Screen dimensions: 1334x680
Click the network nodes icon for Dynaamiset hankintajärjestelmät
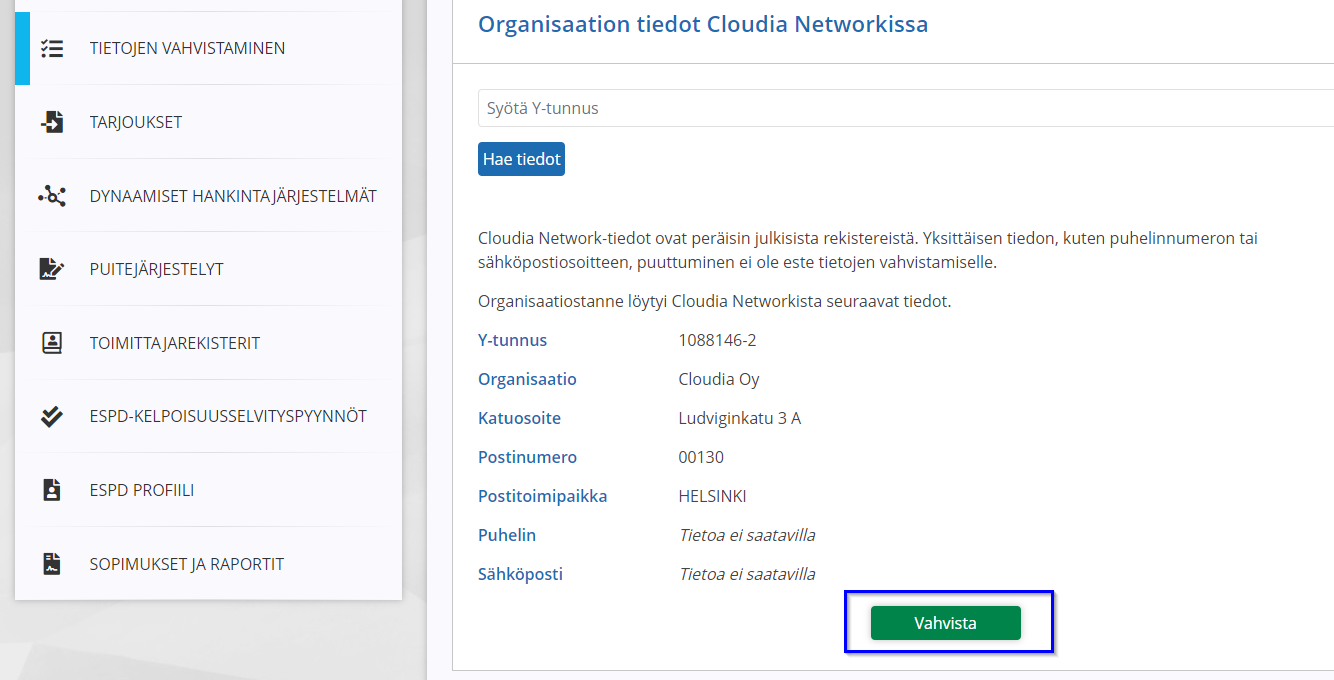click(52, 196)
